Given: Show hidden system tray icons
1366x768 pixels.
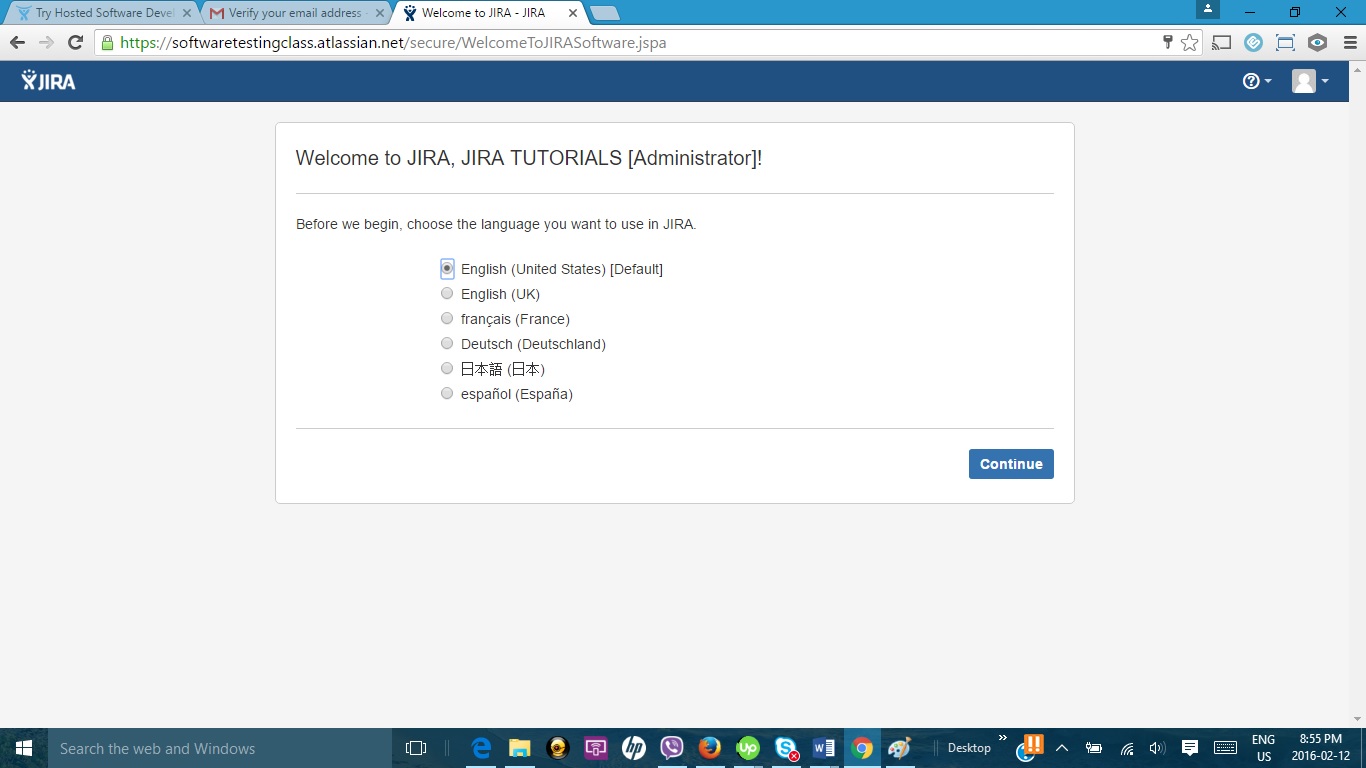Looking at the screenshot, I should [x=1062, y=748].
